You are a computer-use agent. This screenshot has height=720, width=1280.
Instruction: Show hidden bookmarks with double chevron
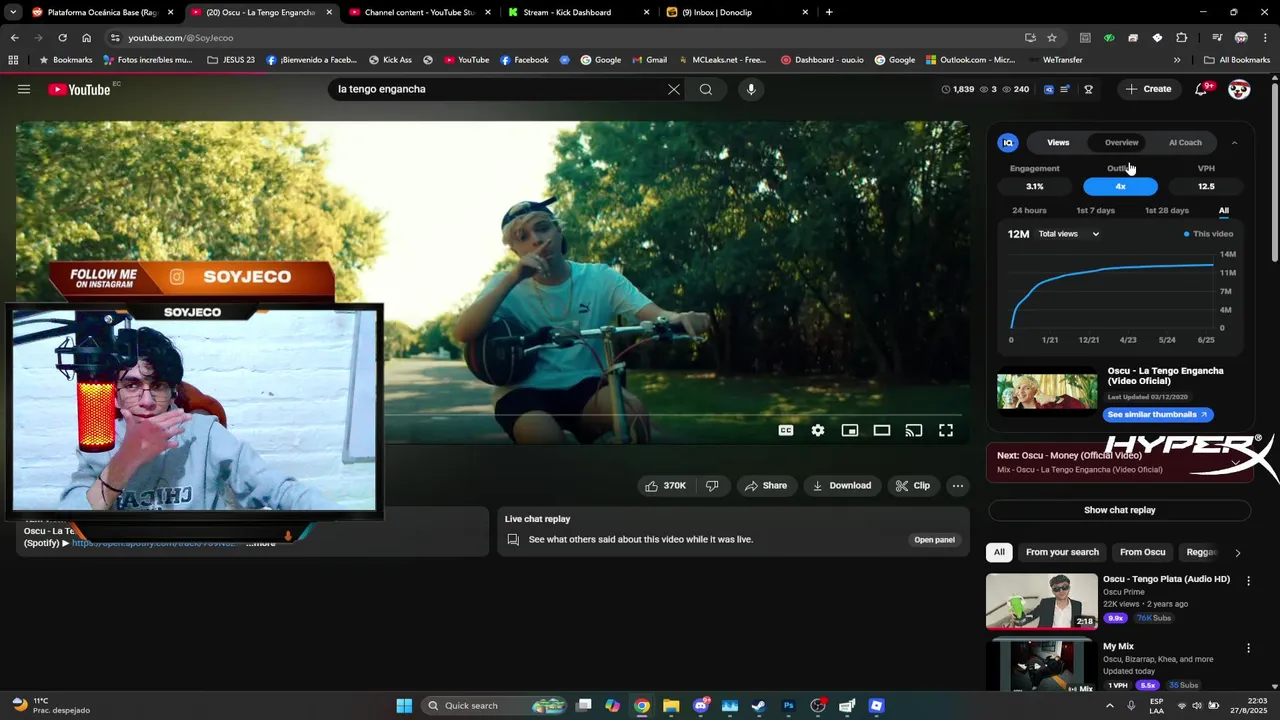click(1177, 60)
